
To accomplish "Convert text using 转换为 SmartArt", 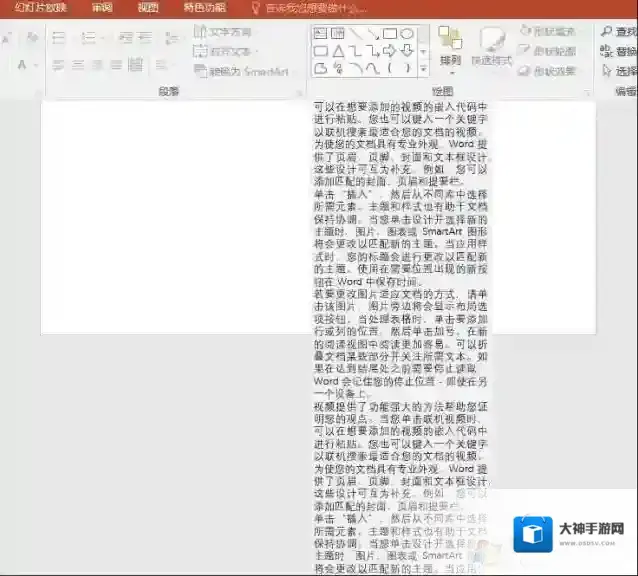I will point(242,72).
